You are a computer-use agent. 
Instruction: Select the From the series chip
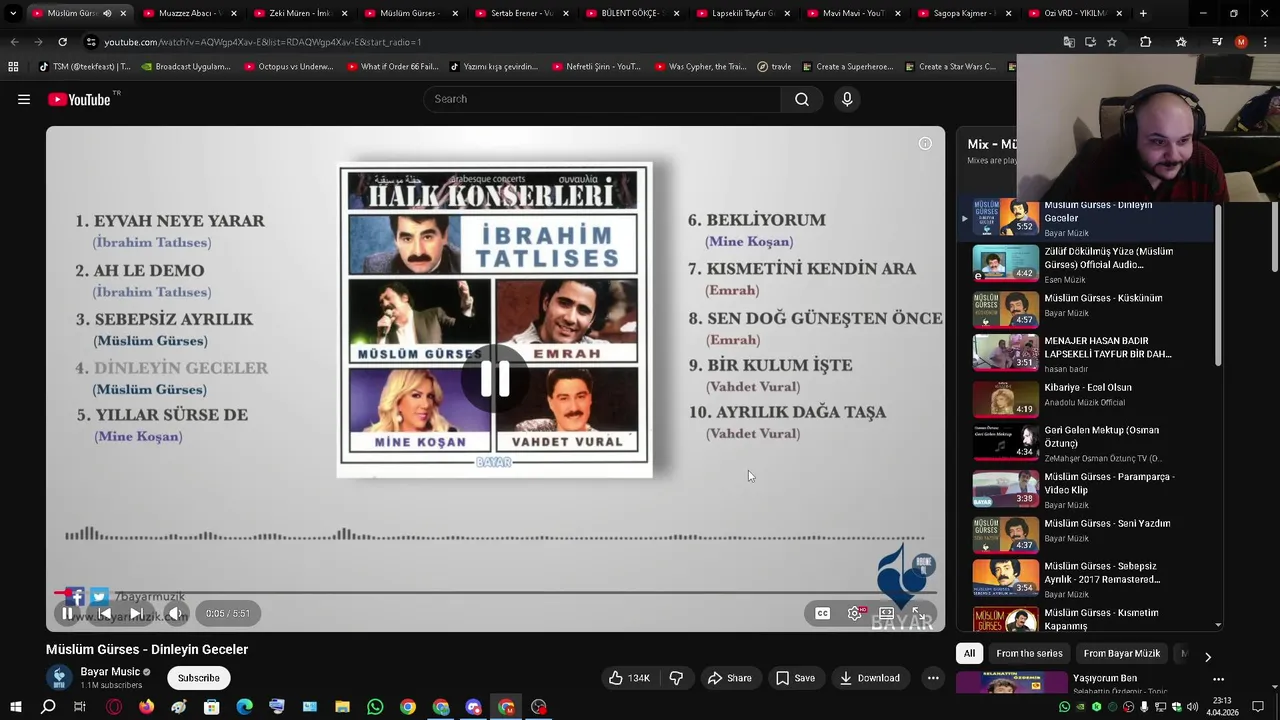click(1029, 653)
